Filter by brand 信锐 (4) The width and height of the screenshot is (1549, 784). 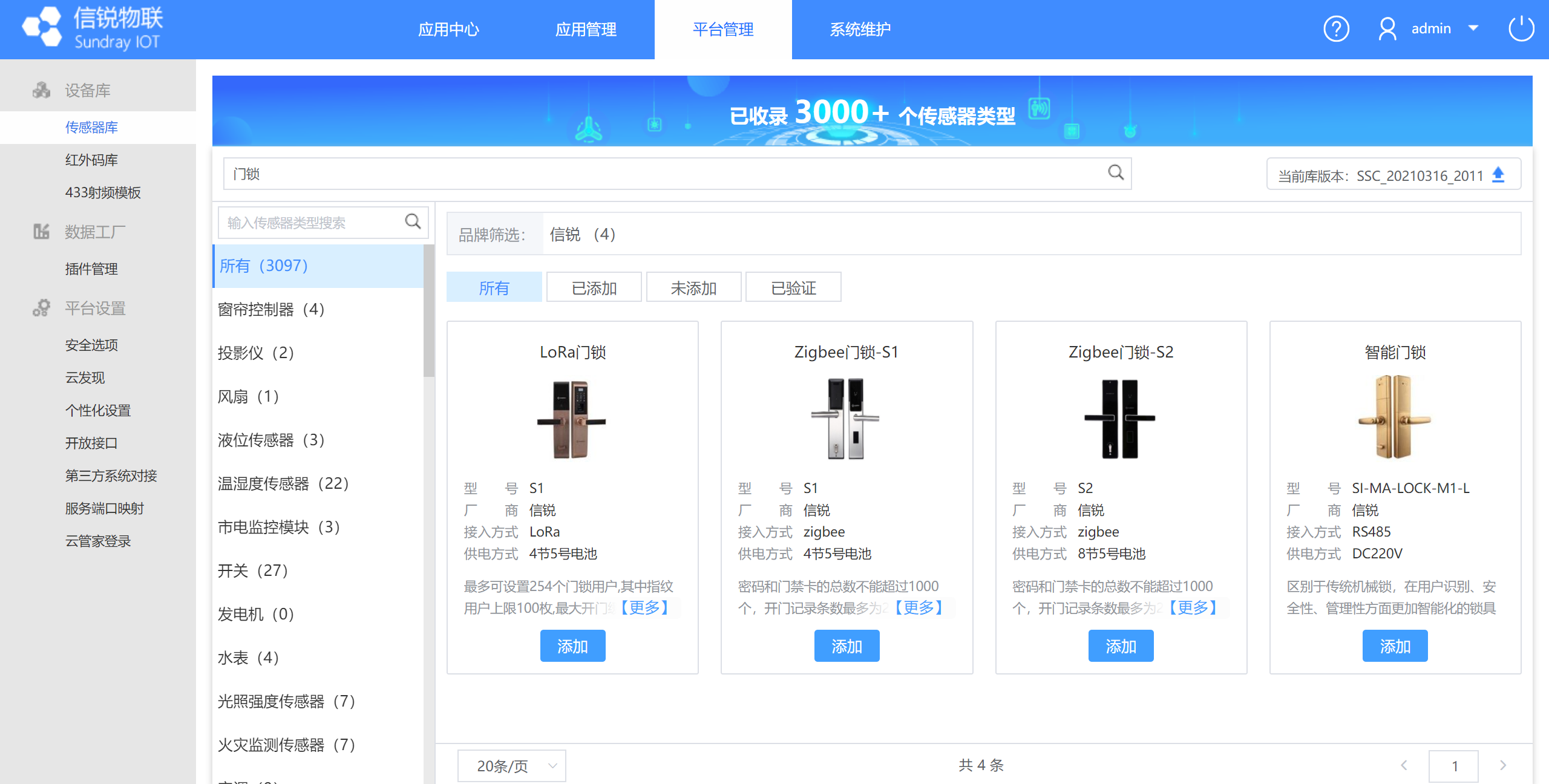point(582,234)
